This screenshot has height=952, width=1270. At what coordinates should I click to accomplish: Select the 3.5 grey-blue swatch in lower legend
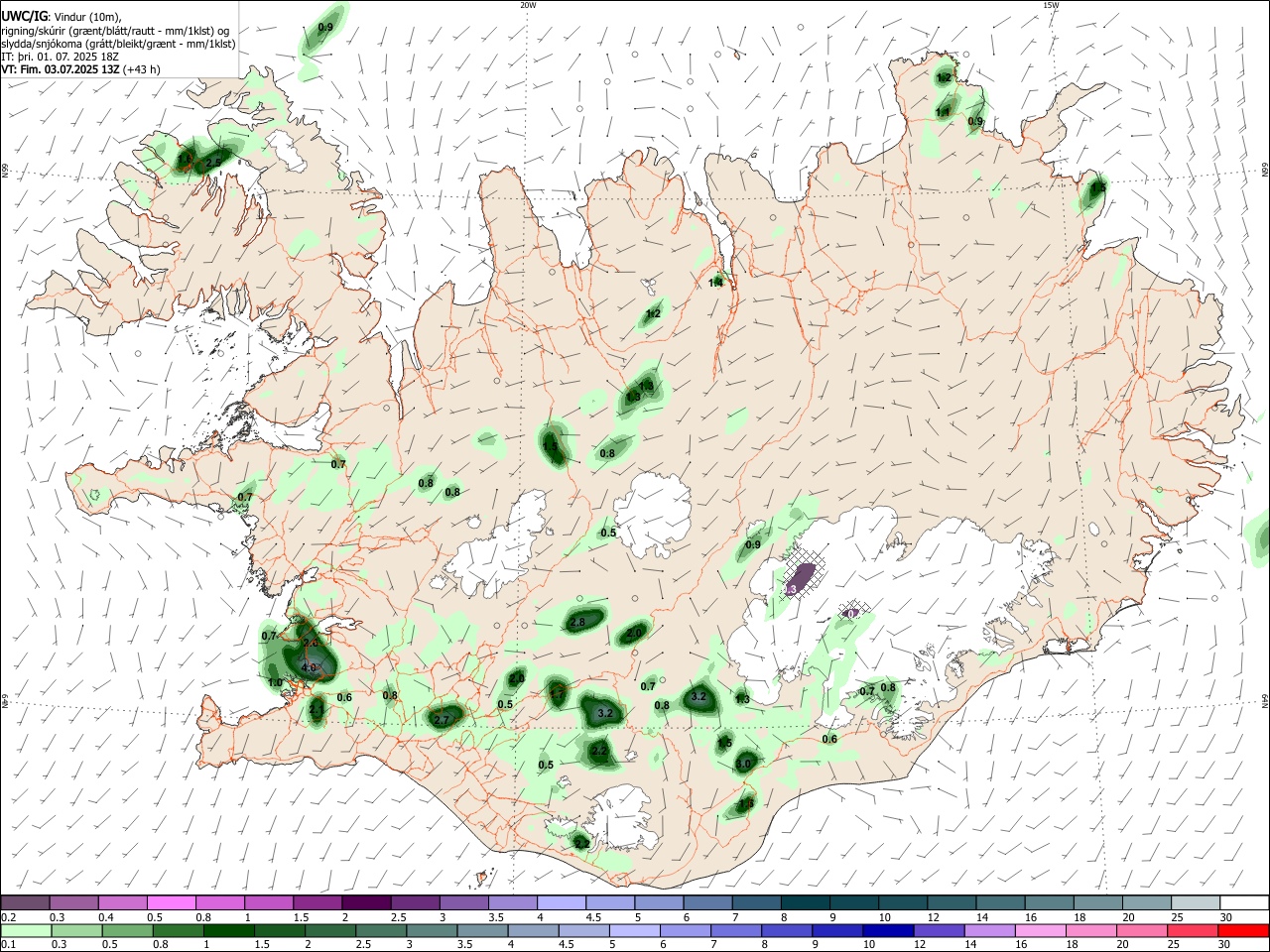(483, 930)
